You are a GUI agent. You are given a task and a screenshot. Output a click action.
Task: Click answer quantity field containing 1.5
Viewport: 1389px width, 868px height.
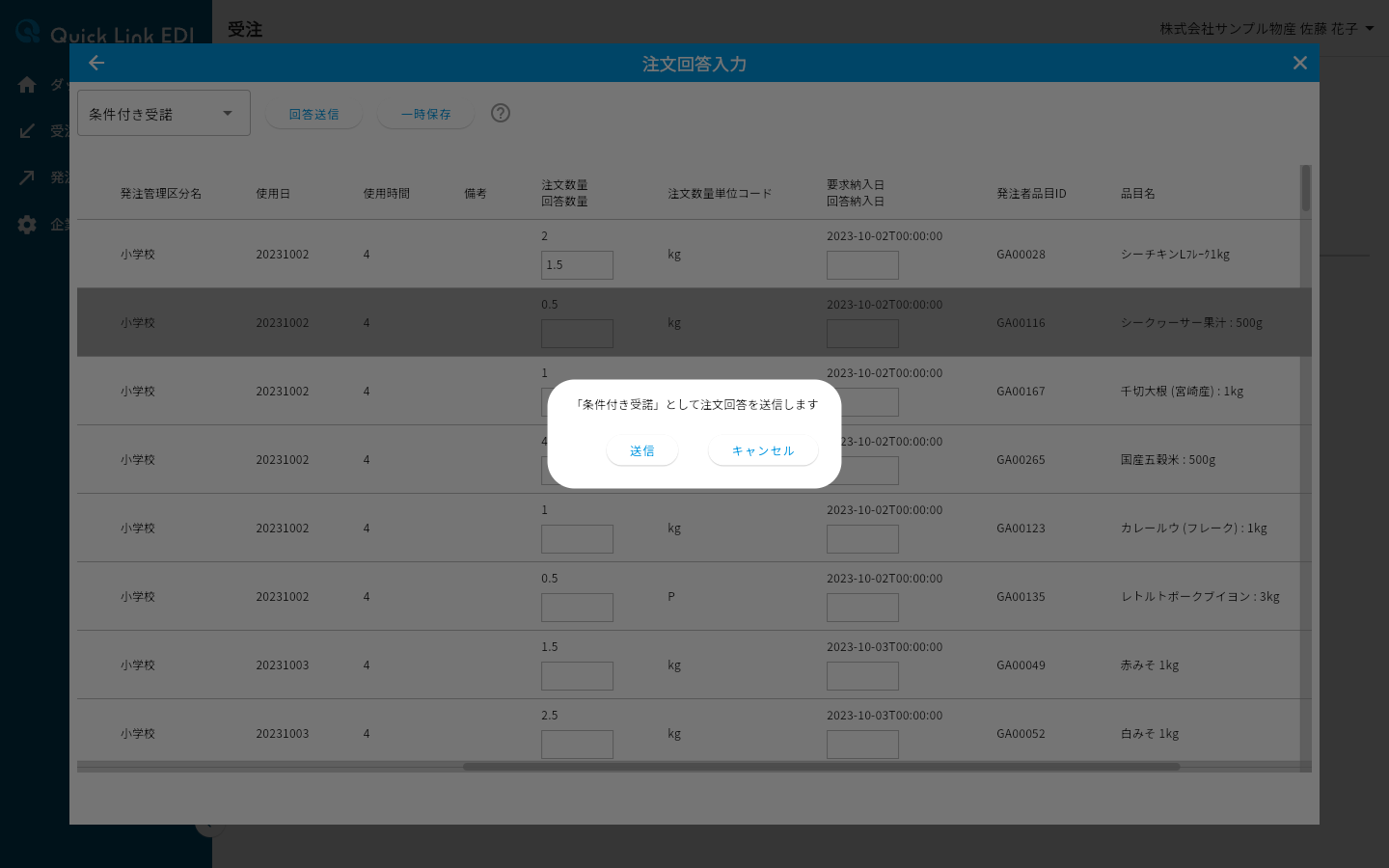pyautogui.click(x=577, y=265)
